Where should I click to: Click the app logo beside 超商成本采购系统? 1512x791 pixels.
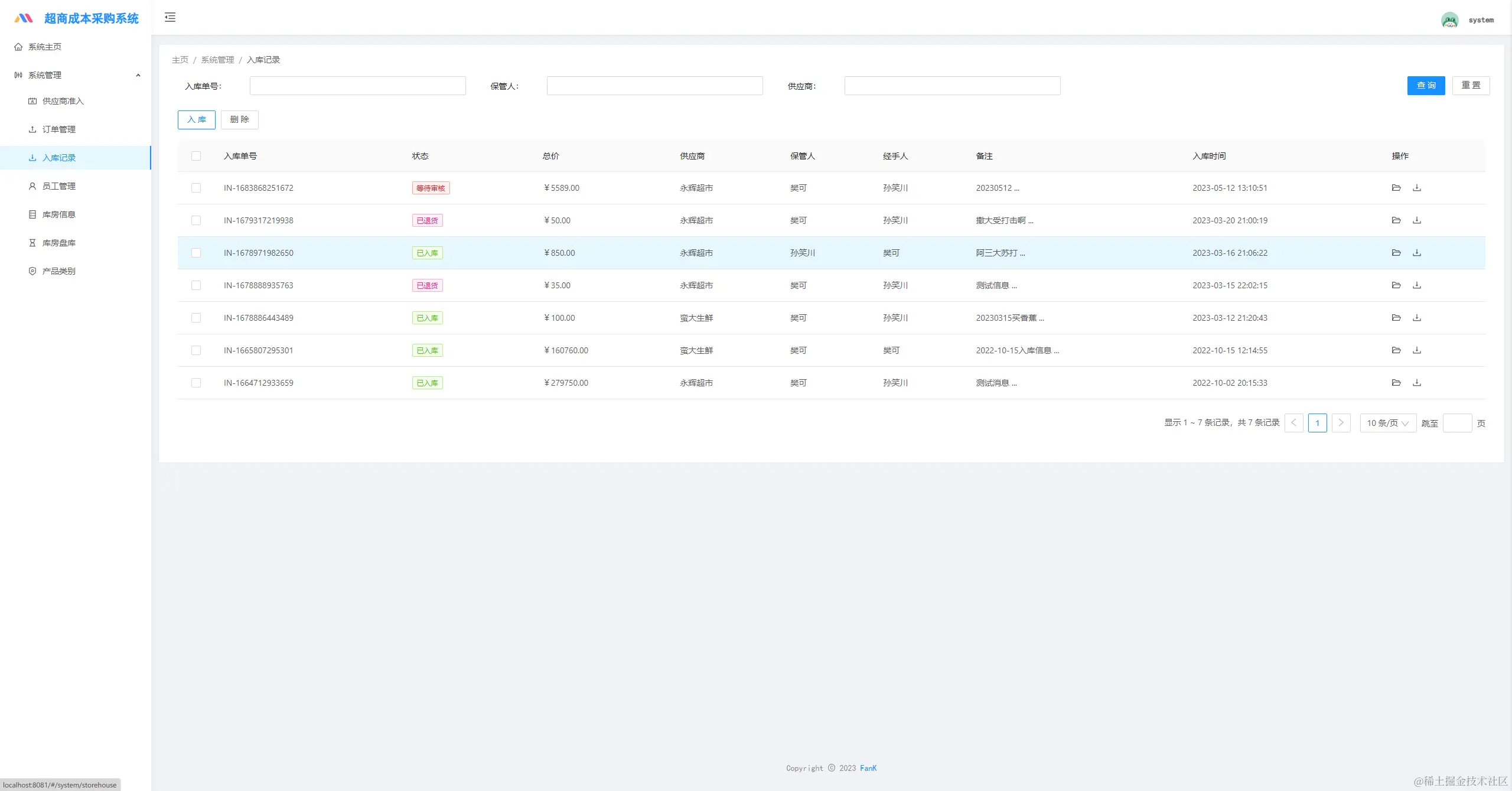click(24, 18)
